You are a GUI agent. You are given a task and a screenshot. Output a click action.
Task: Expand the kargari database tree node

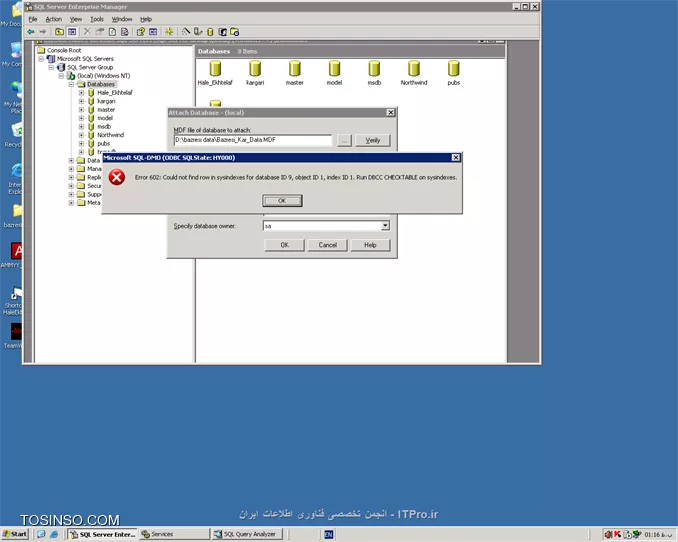click(81, 101)
